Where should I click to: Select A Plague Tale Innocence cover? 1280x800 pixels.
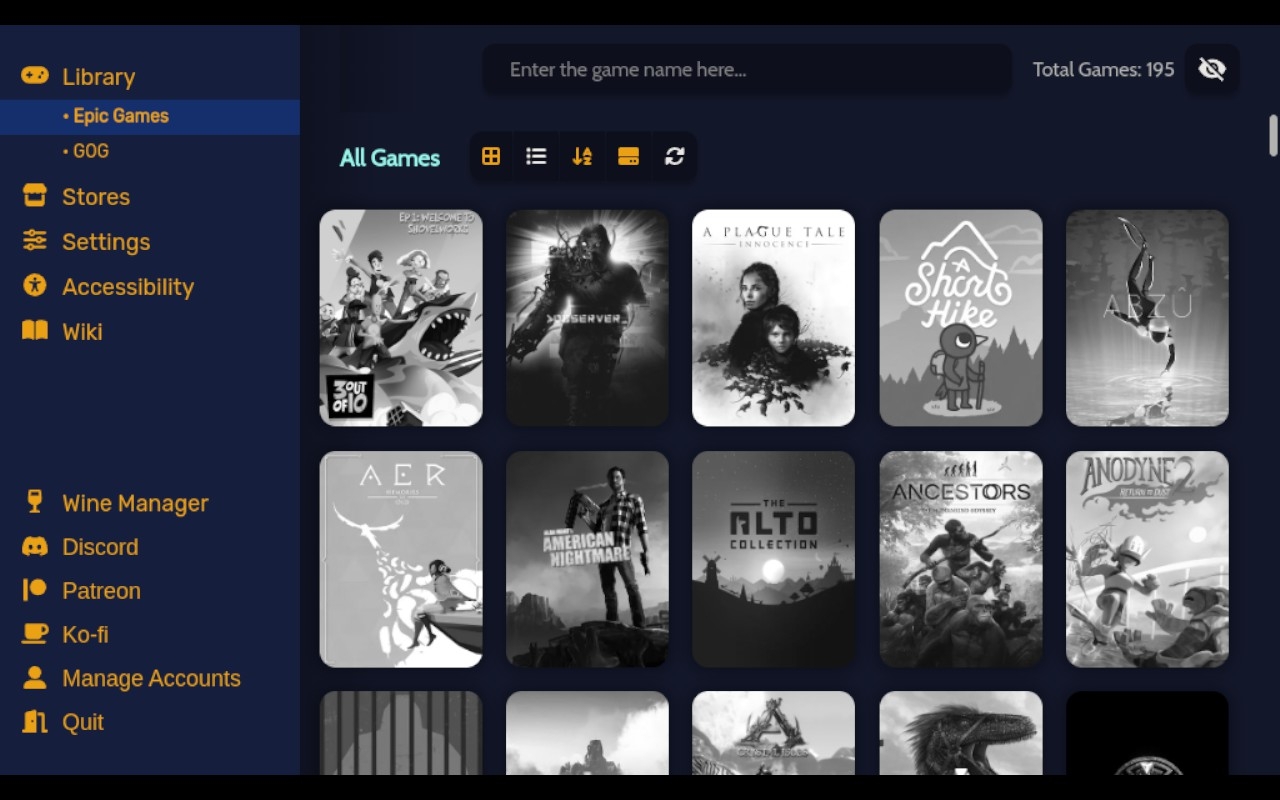[774, 318]
